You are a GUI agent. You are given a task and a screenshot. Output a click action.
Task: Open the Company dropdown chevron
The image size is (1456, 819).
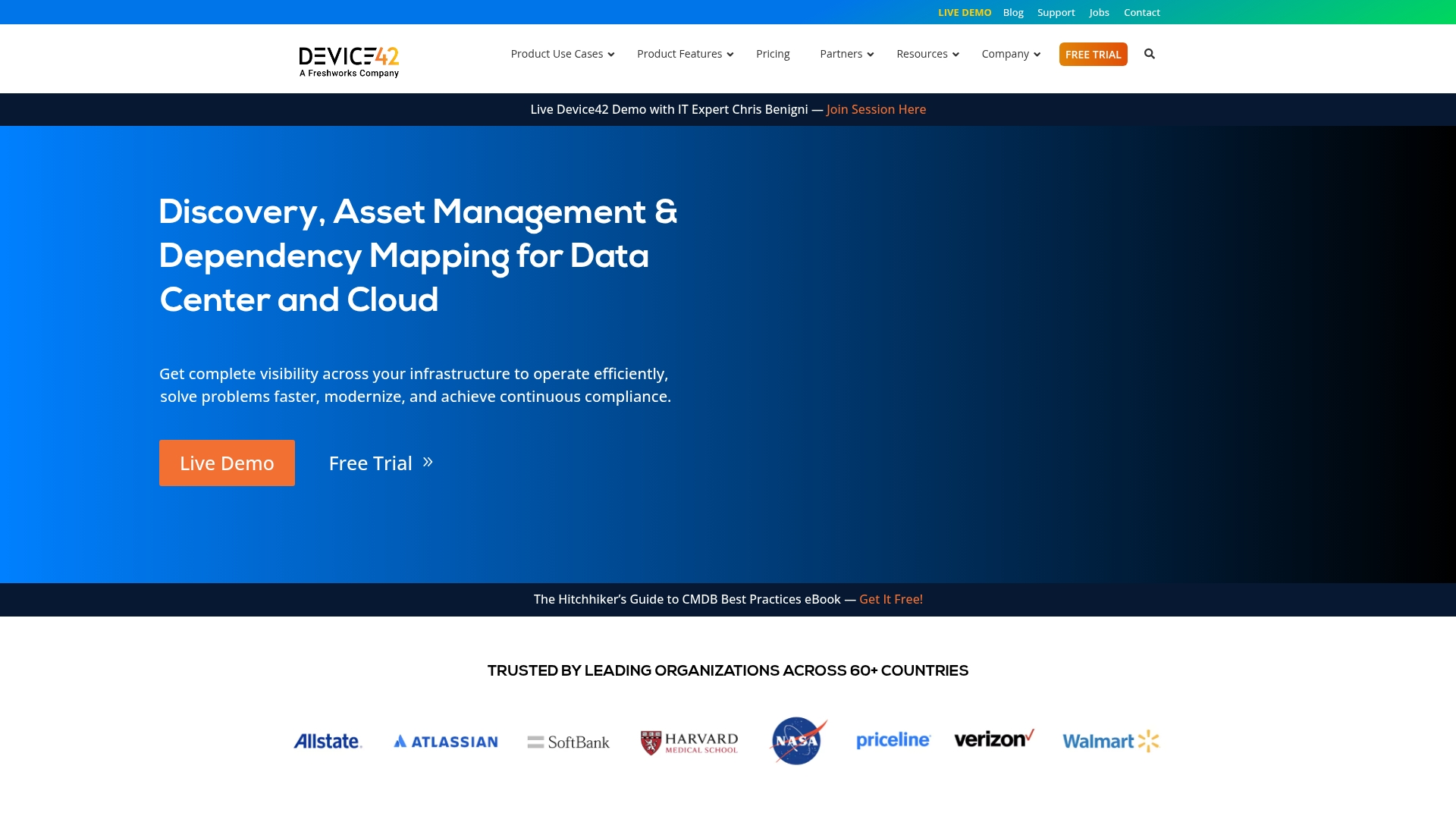pos(1036,54)
